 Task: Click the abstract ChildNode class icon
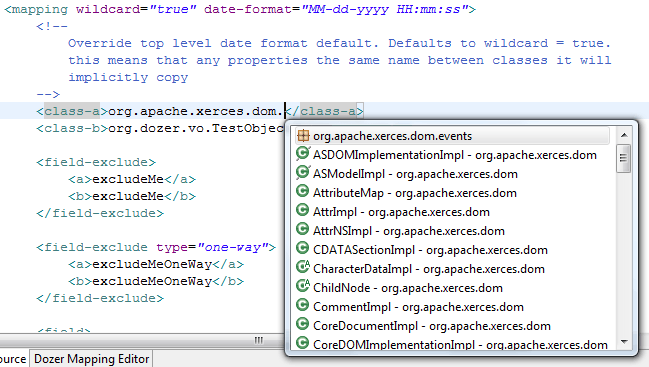[x=303, y=286]
